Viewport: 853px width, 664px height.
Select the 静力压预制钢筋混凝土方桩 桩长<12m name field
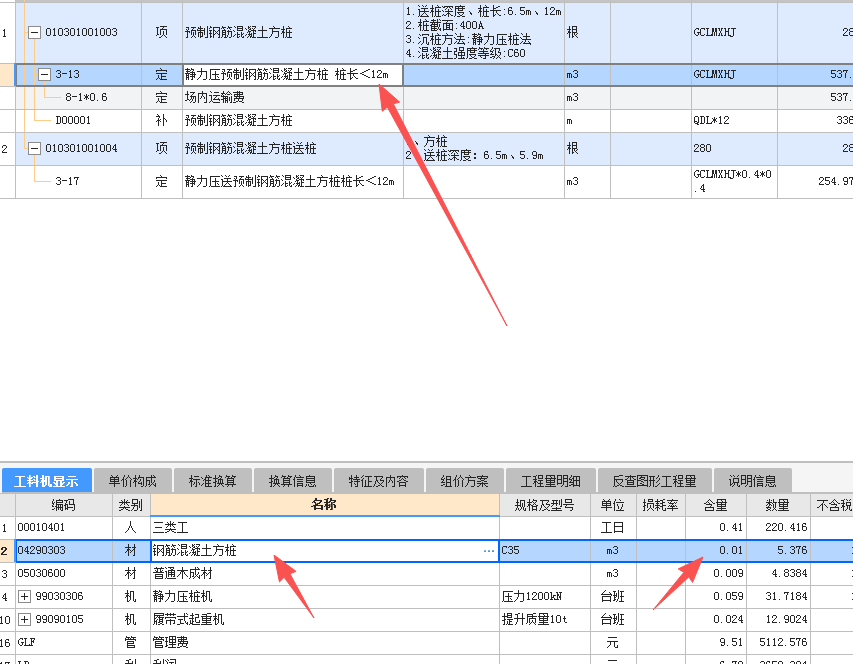(x=293, y=75)
